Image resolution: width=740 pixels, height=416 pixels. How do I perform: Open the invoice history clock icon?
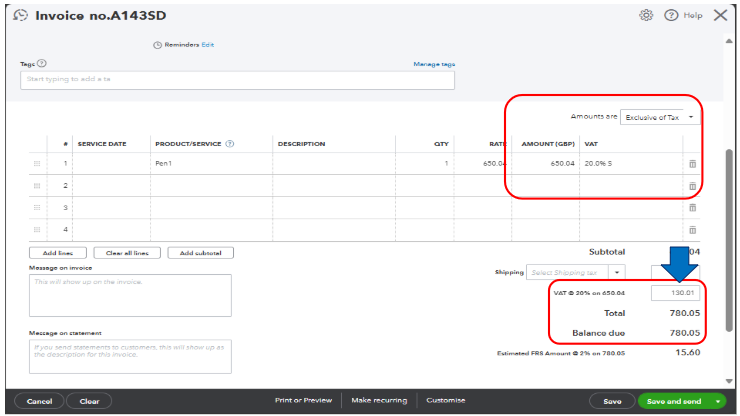[20, 15]
